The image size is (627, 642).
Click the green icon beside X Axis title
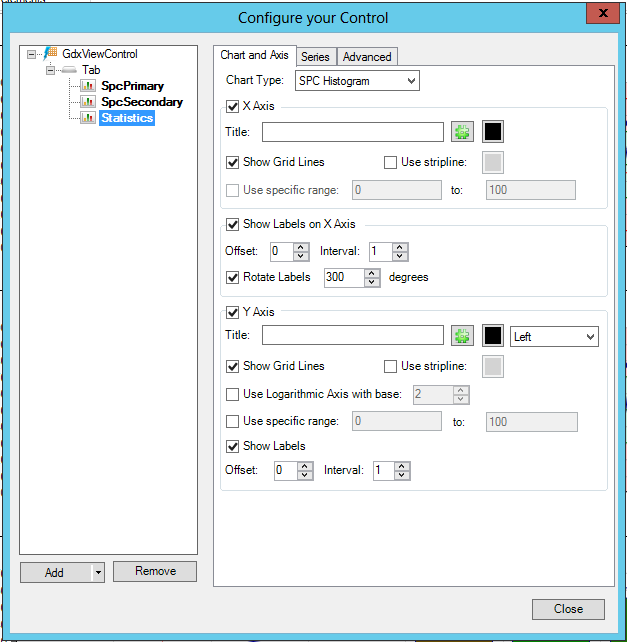point(461,132)
